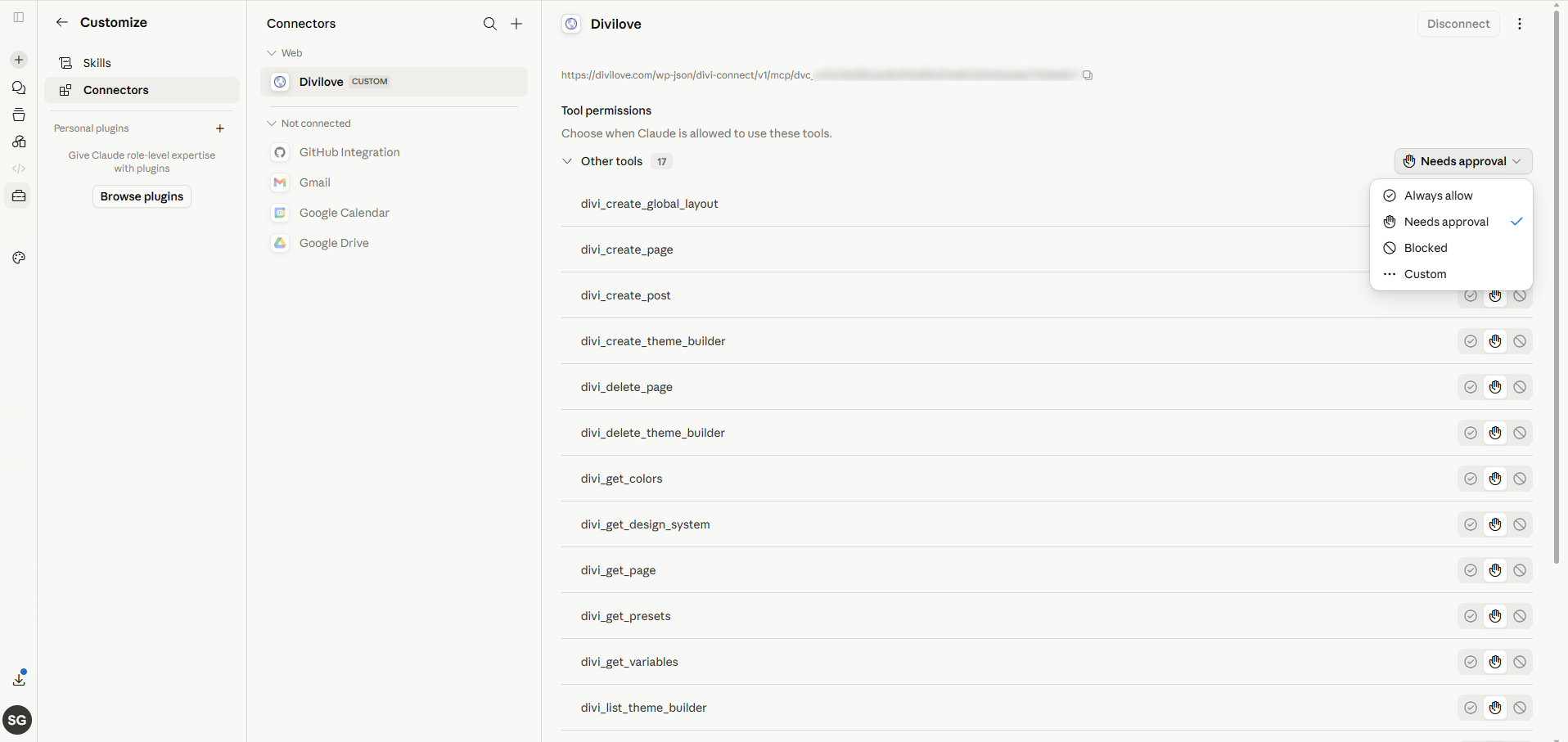This screenshot has height=742, width=1568.
Task: Collapse the Web connectors group
Action: [x=272, y=53]
